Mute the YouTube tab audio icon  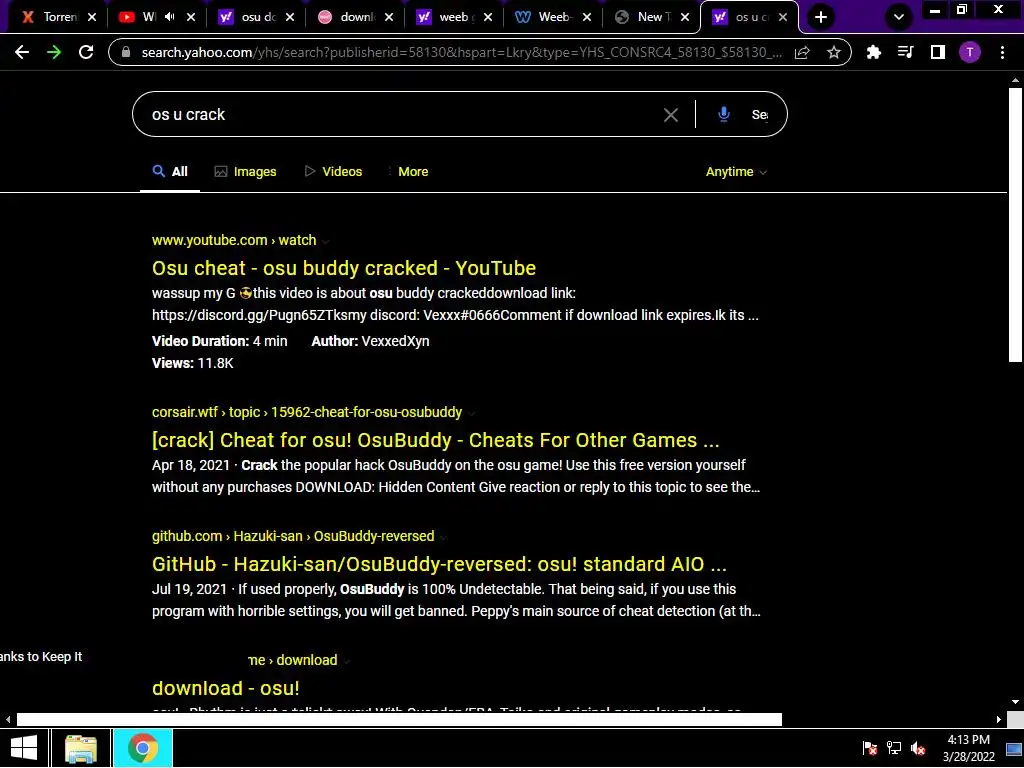coord(170,17)
